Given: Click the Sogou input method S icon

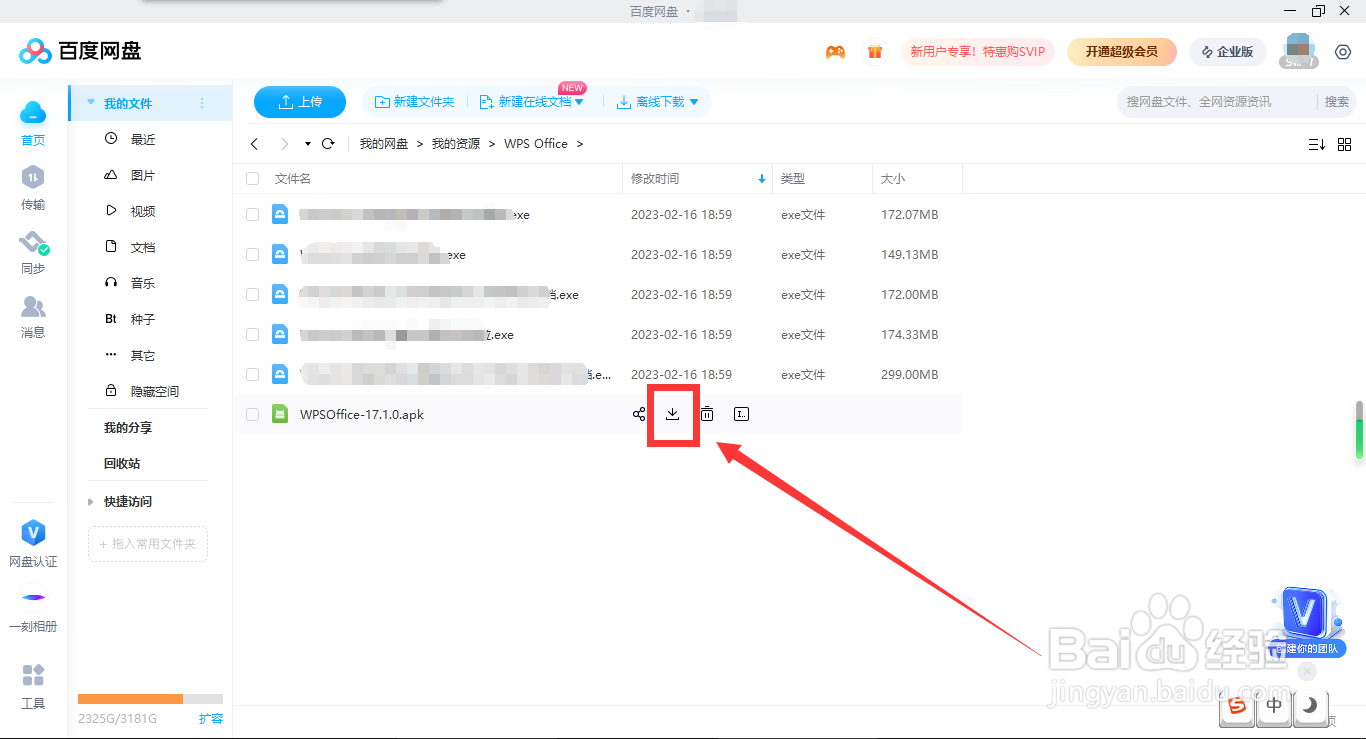Looking at the screenshot, I should point(1237,705).
